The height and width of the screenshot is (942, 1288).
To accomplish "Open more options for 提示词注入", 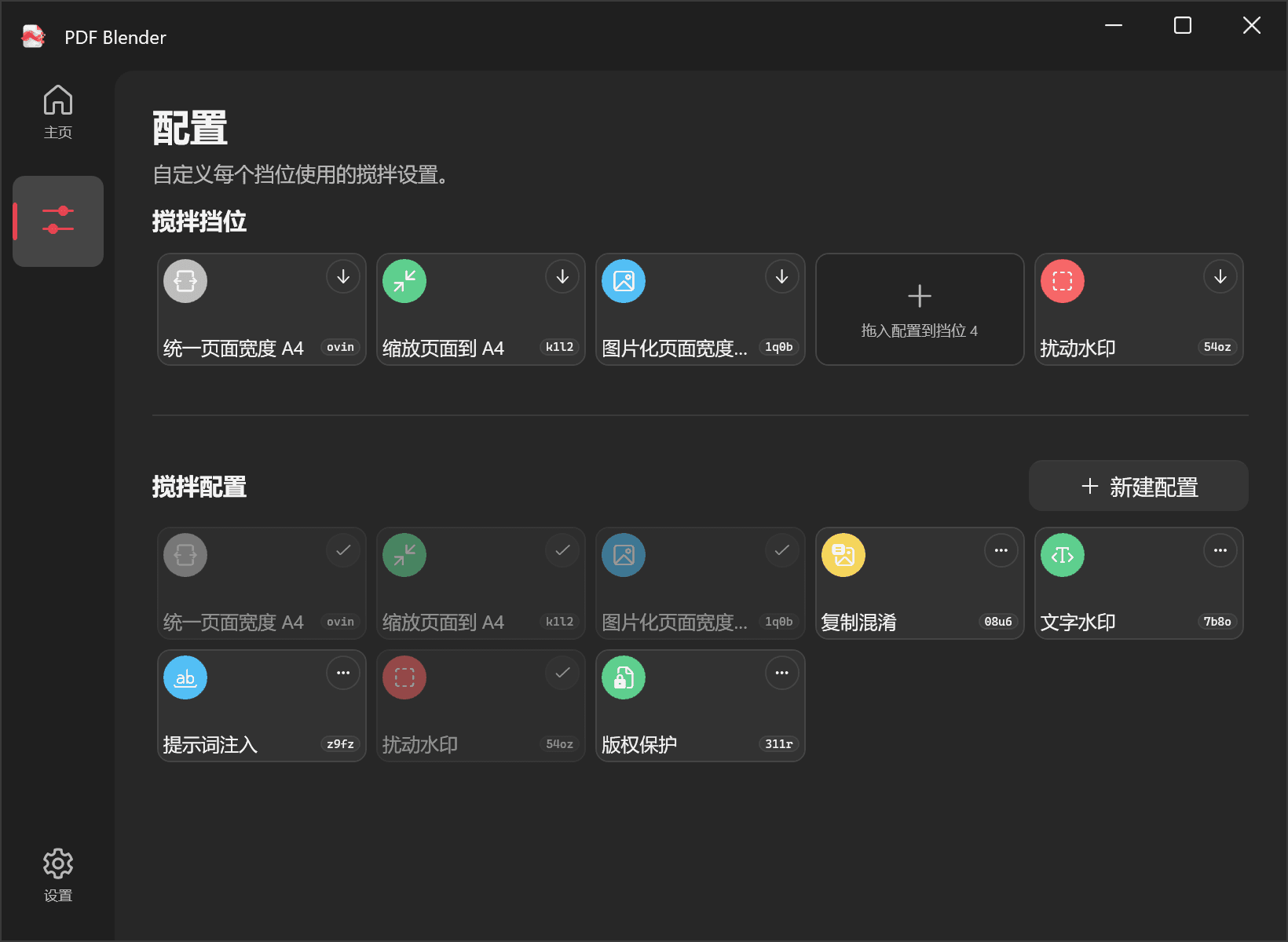I will coord(343,673).
